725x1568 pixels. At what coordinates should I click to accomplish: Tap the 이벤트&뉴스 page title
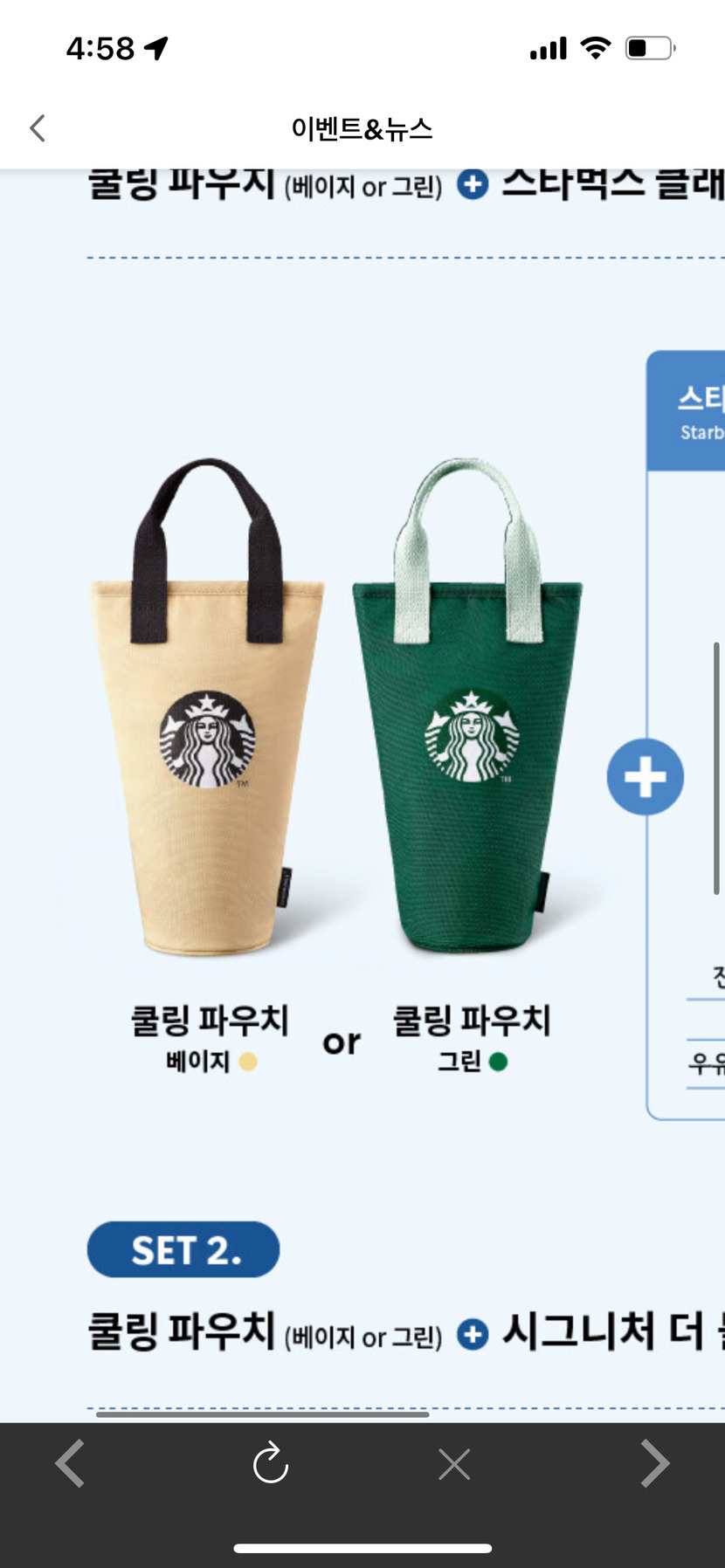point(362,129)
